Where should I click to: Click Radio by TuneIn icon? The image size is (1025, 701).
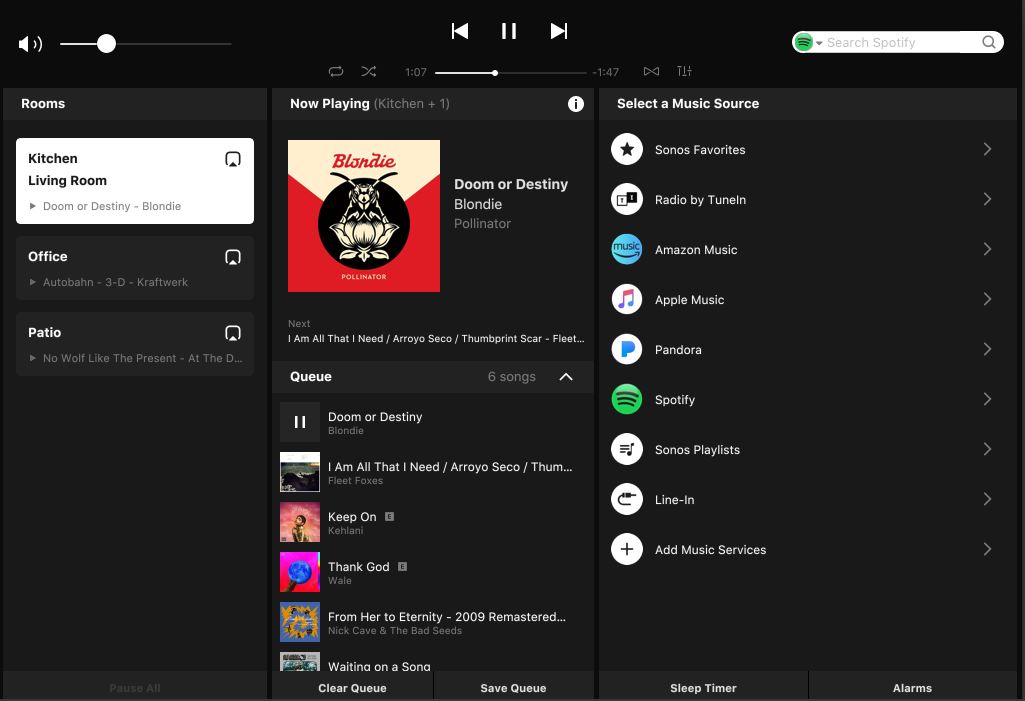[627, 199]
